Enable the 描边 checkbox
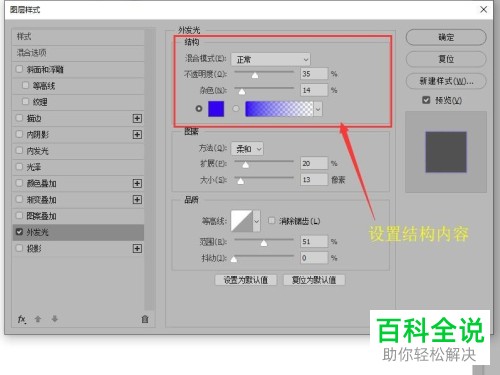Viewport: 500px width, 375px height. [19, 118]
